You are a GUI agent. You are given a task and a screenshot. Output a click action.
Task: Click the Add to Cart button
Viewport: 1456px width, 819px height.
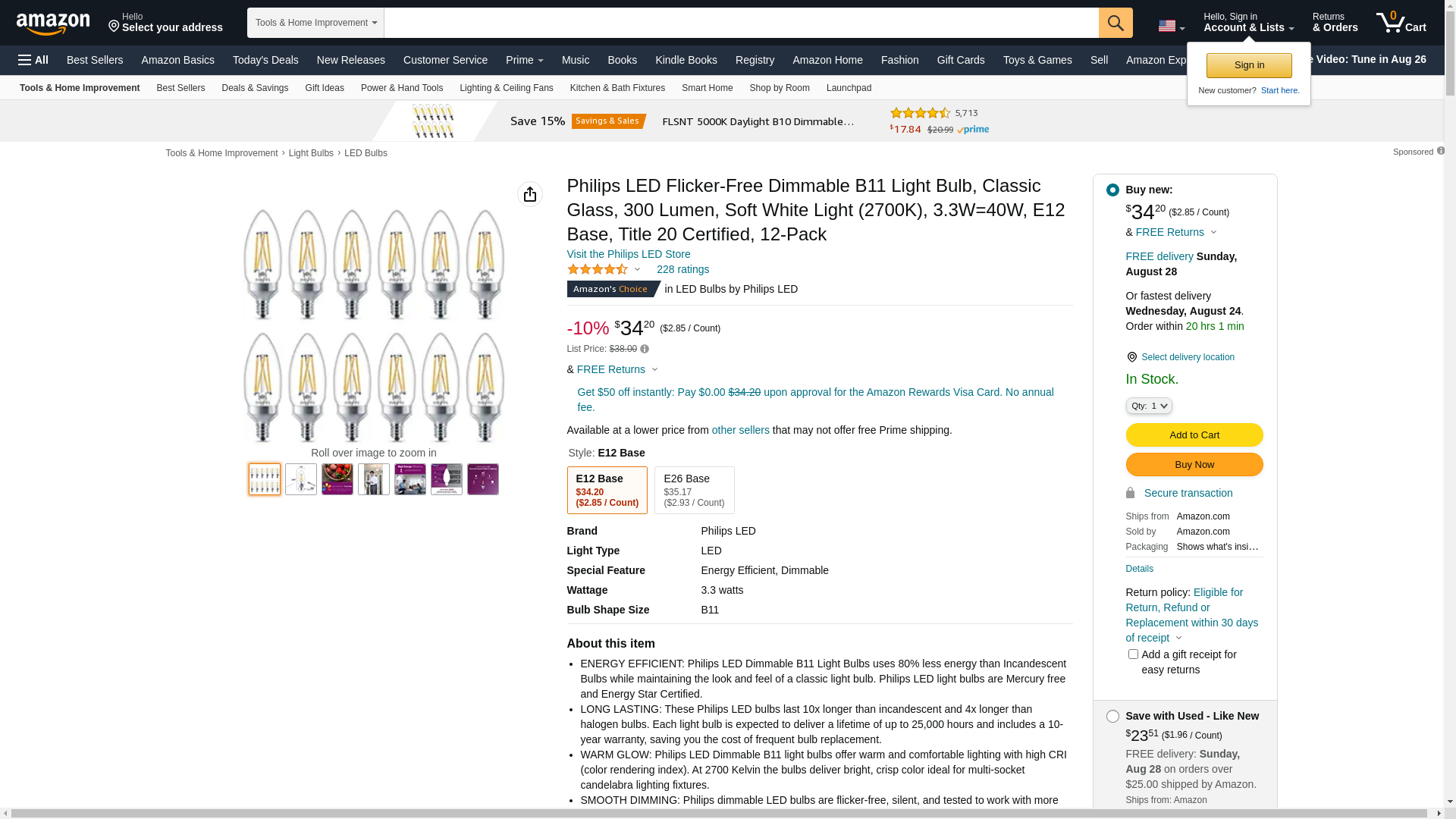tap(1194, 435)
